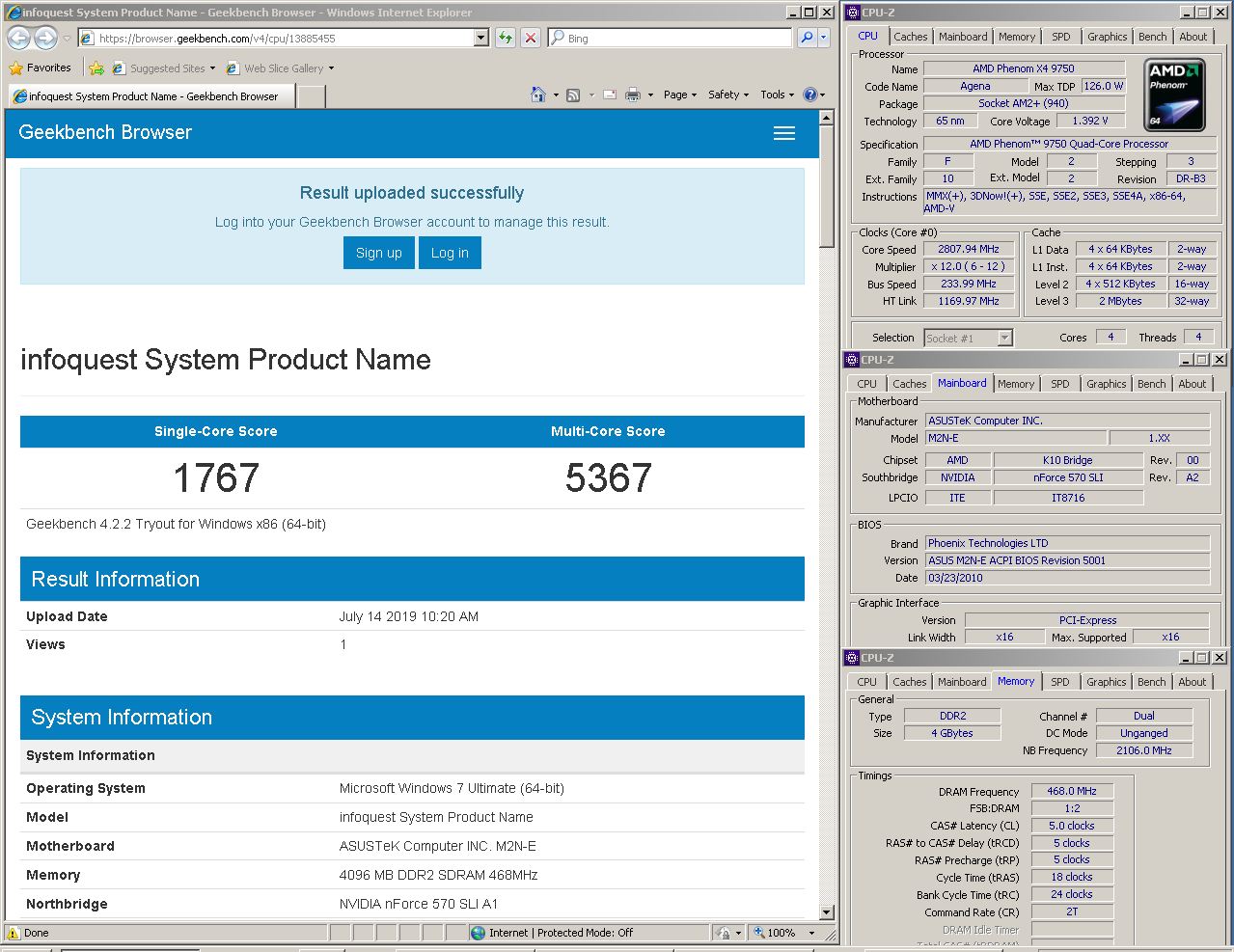Select CPU tab in bottom CPU-Z window

(866, 682)
